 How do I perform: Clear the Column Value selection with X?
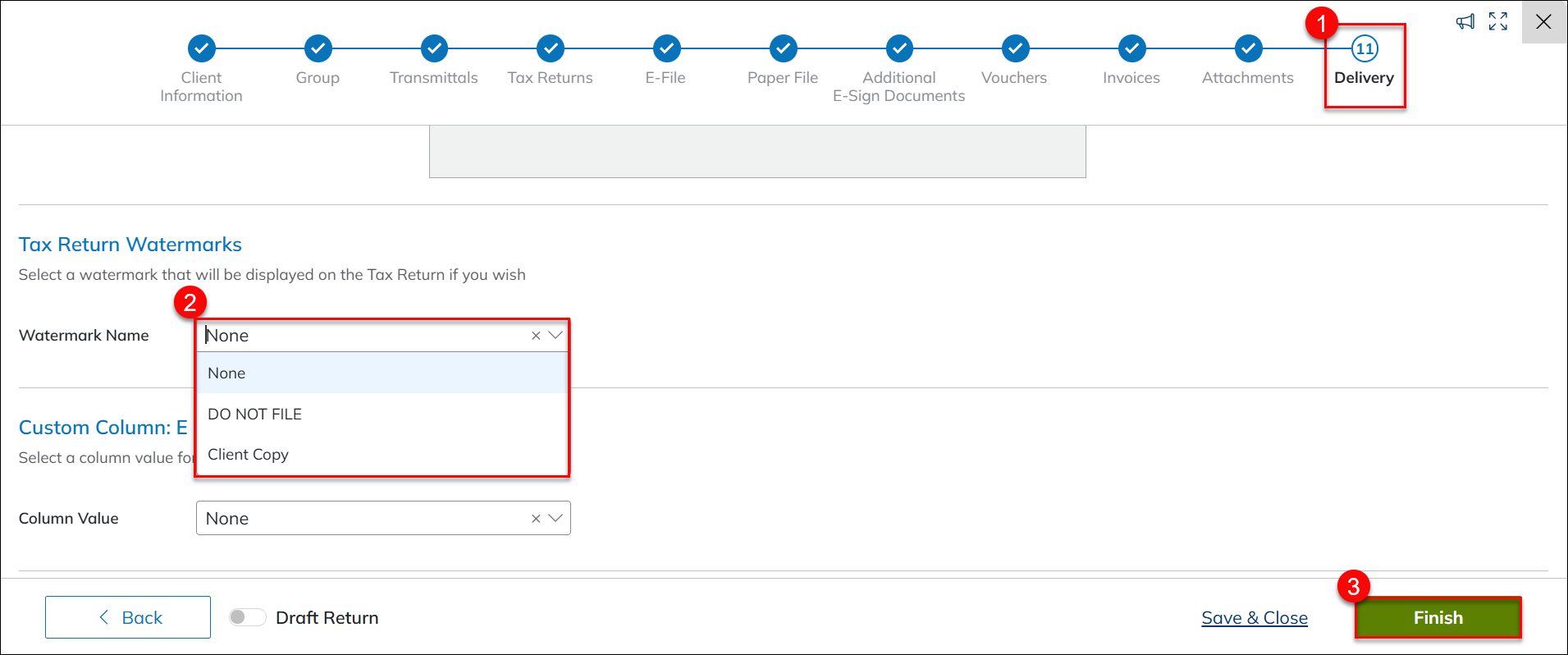tap(536, 519)
